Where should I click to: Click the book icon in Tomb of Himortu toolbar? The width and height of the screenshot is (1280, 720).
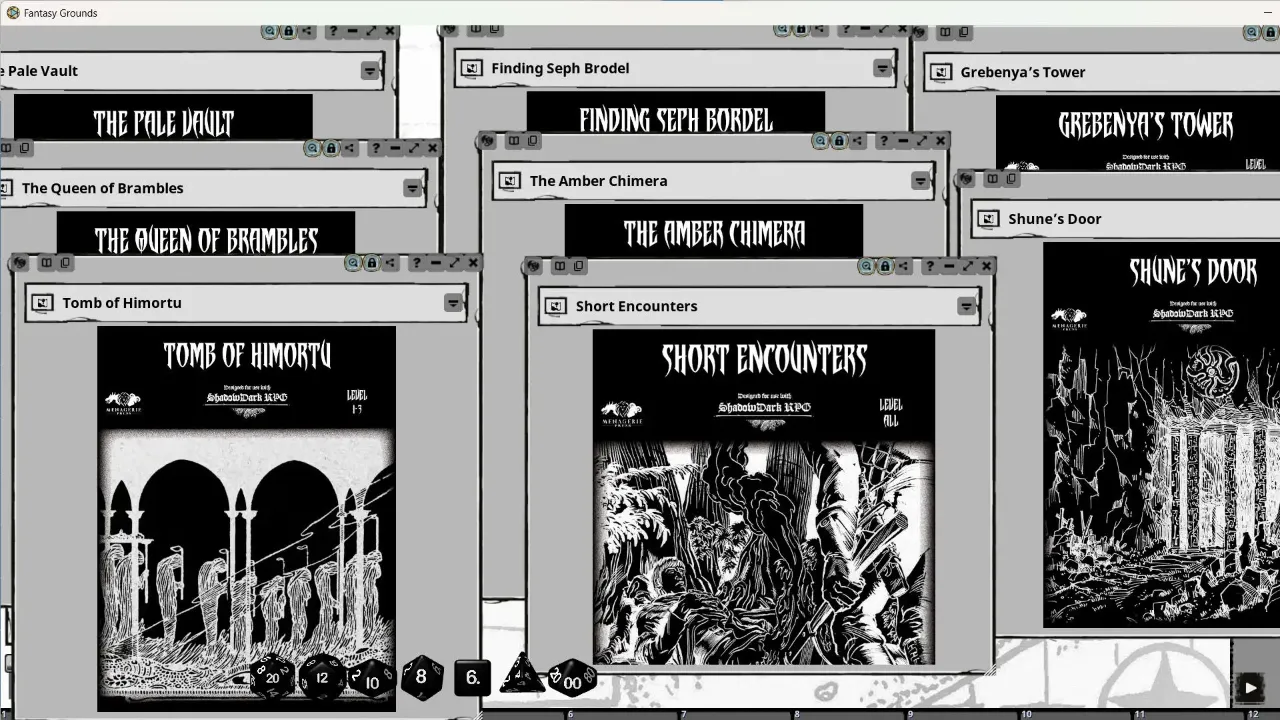click(46, 263)
